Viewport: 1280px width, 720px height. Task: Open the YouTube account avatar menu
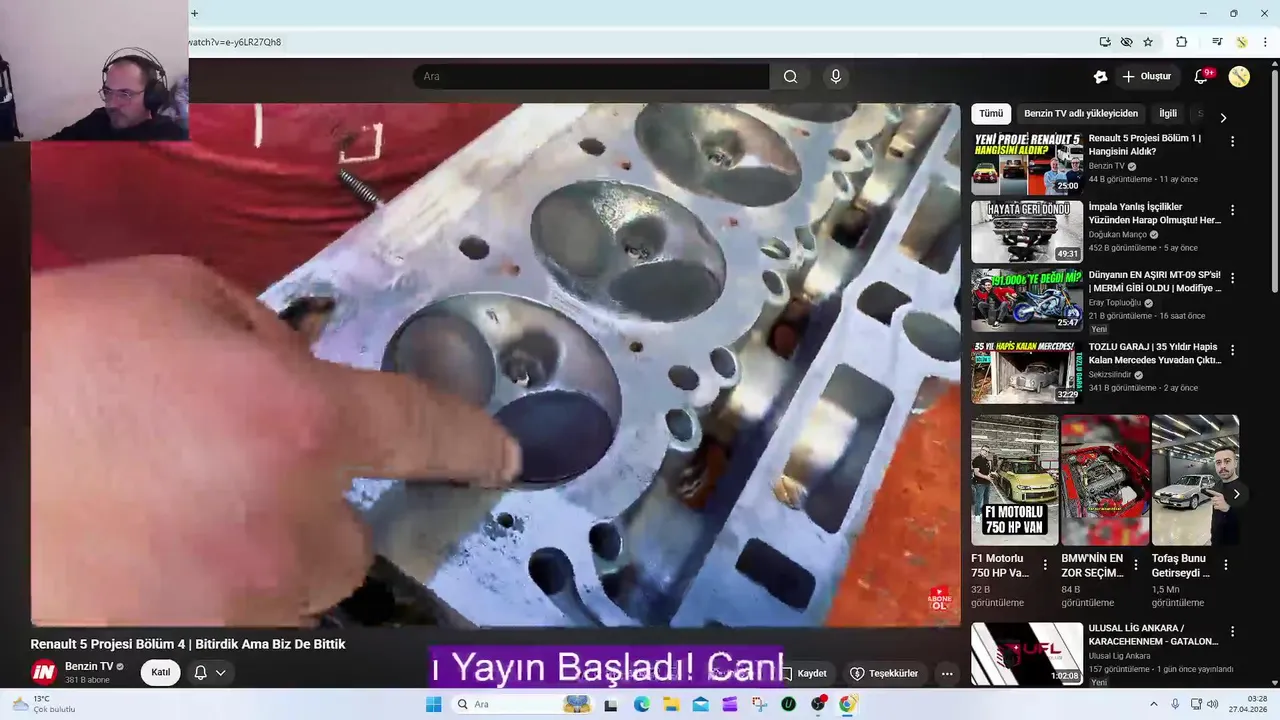[1239, 77]
